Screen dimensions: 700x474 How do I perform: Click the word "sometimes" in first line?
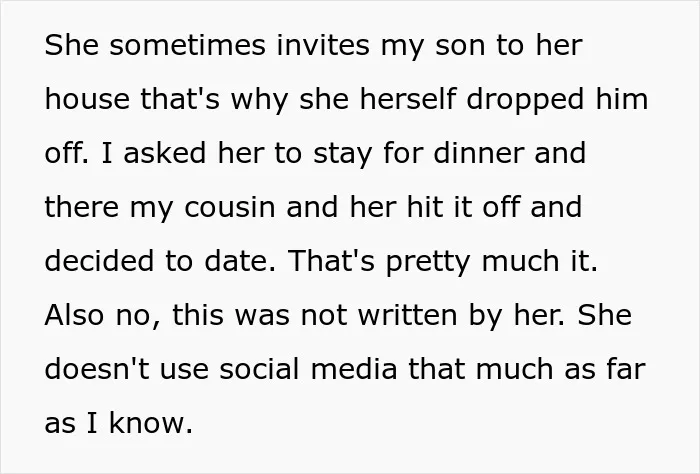188,45
